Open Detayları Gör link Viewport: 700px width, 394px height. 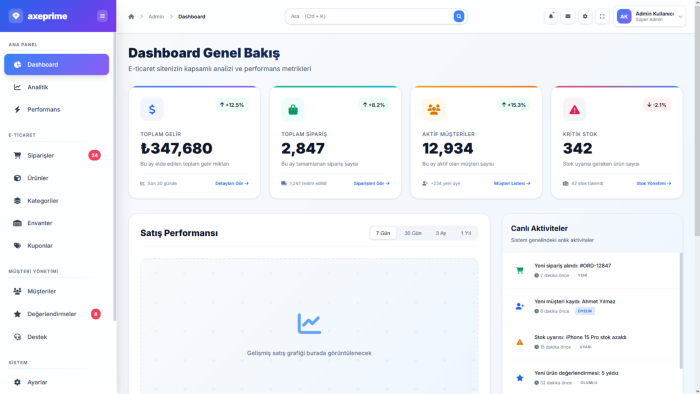(x=232, y=183)
